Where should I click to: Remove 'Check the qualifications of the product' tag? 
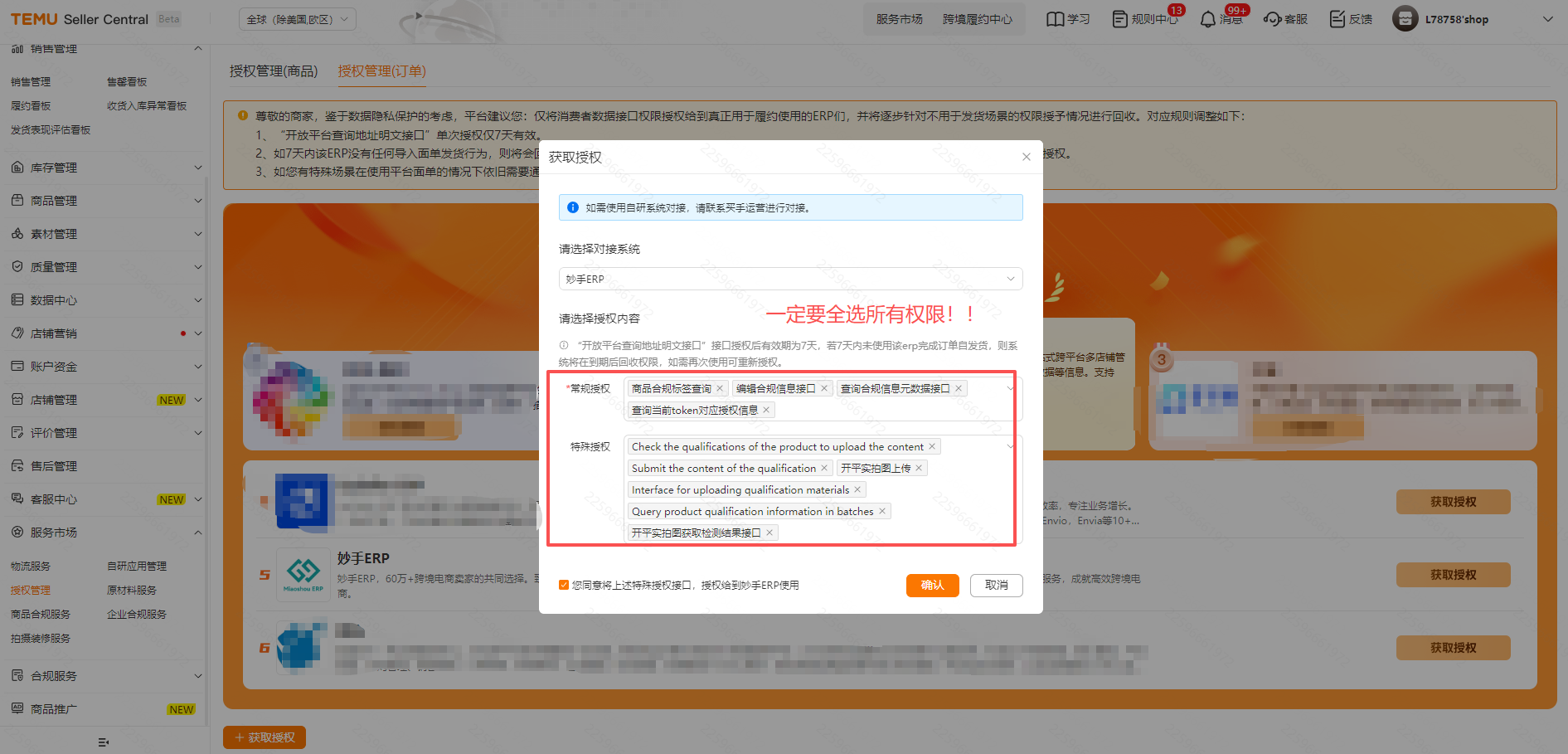(932, 446)
